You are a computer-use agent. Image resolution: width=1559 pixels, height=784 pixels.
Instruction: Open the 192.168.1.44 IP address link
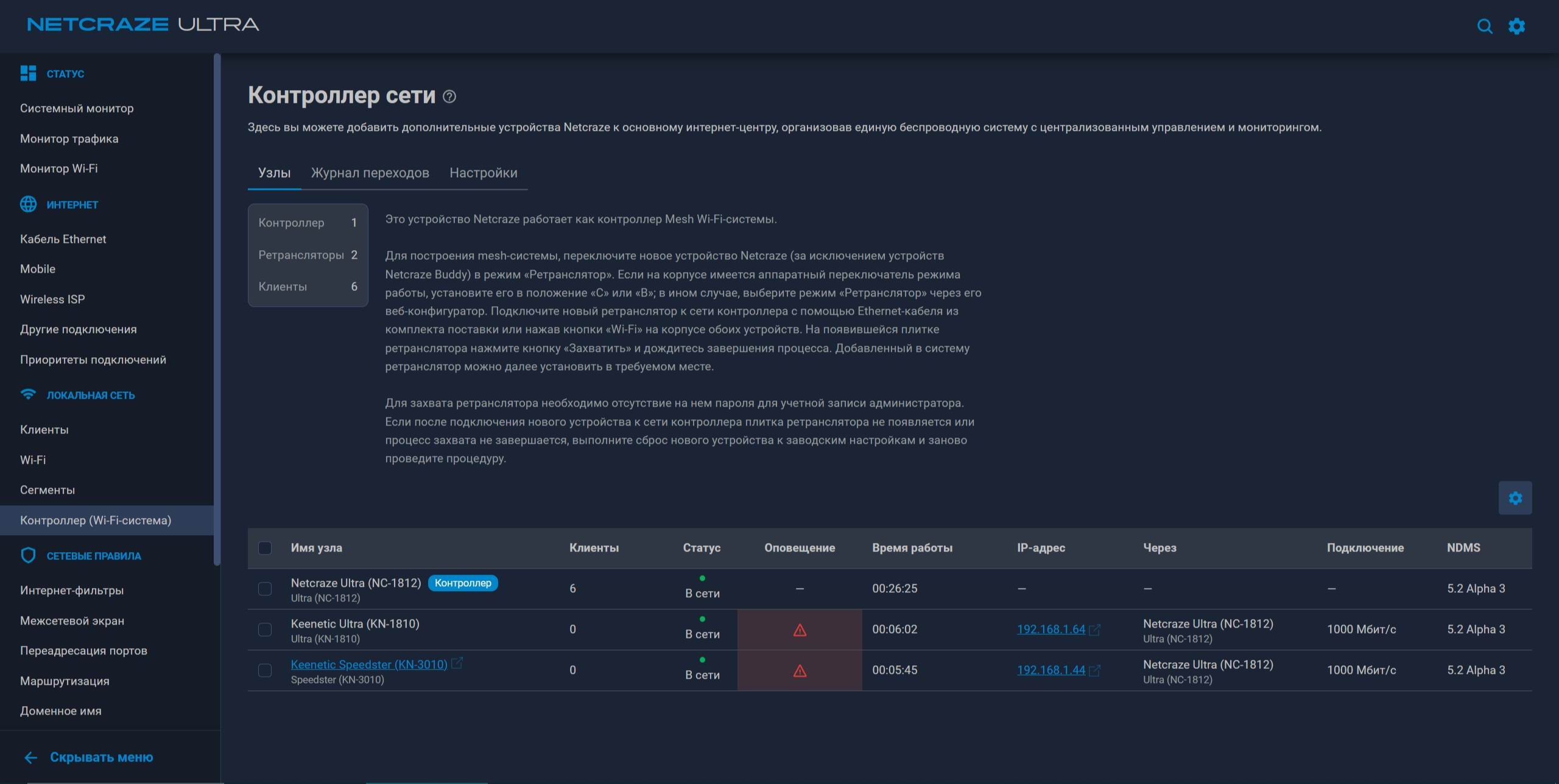click(x=1051, y=670)
